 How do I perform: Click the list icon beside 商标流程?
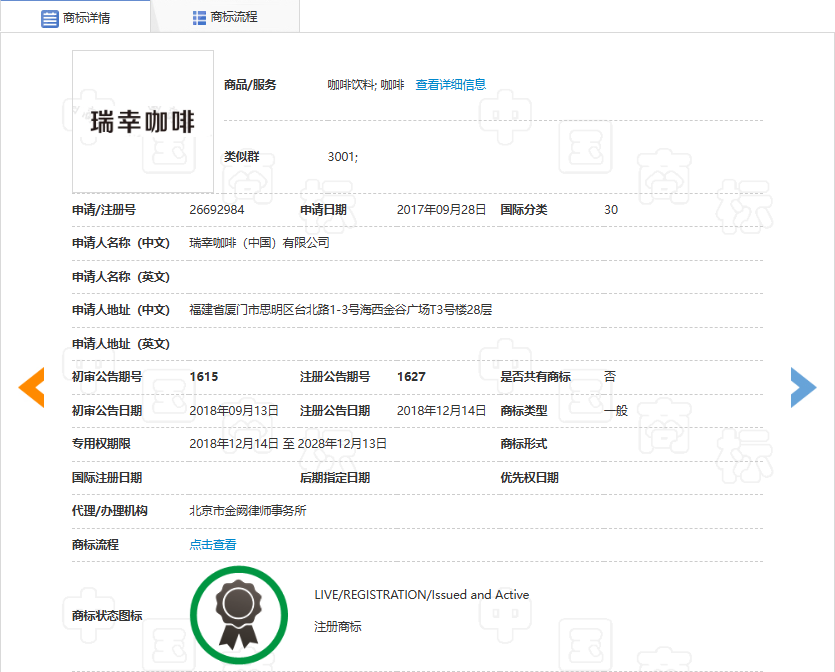click(x=199, y=18)
